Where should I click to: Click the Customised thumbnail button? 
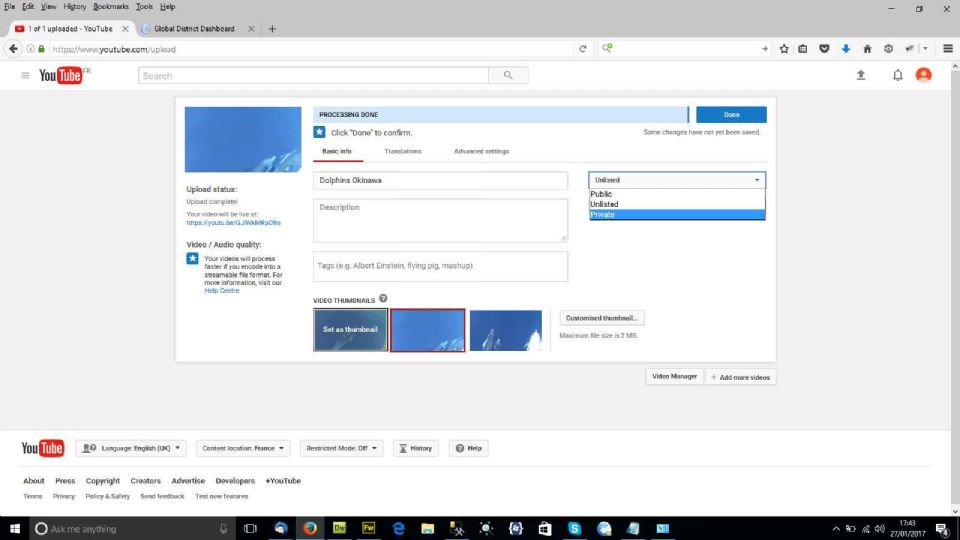point(602,318)
